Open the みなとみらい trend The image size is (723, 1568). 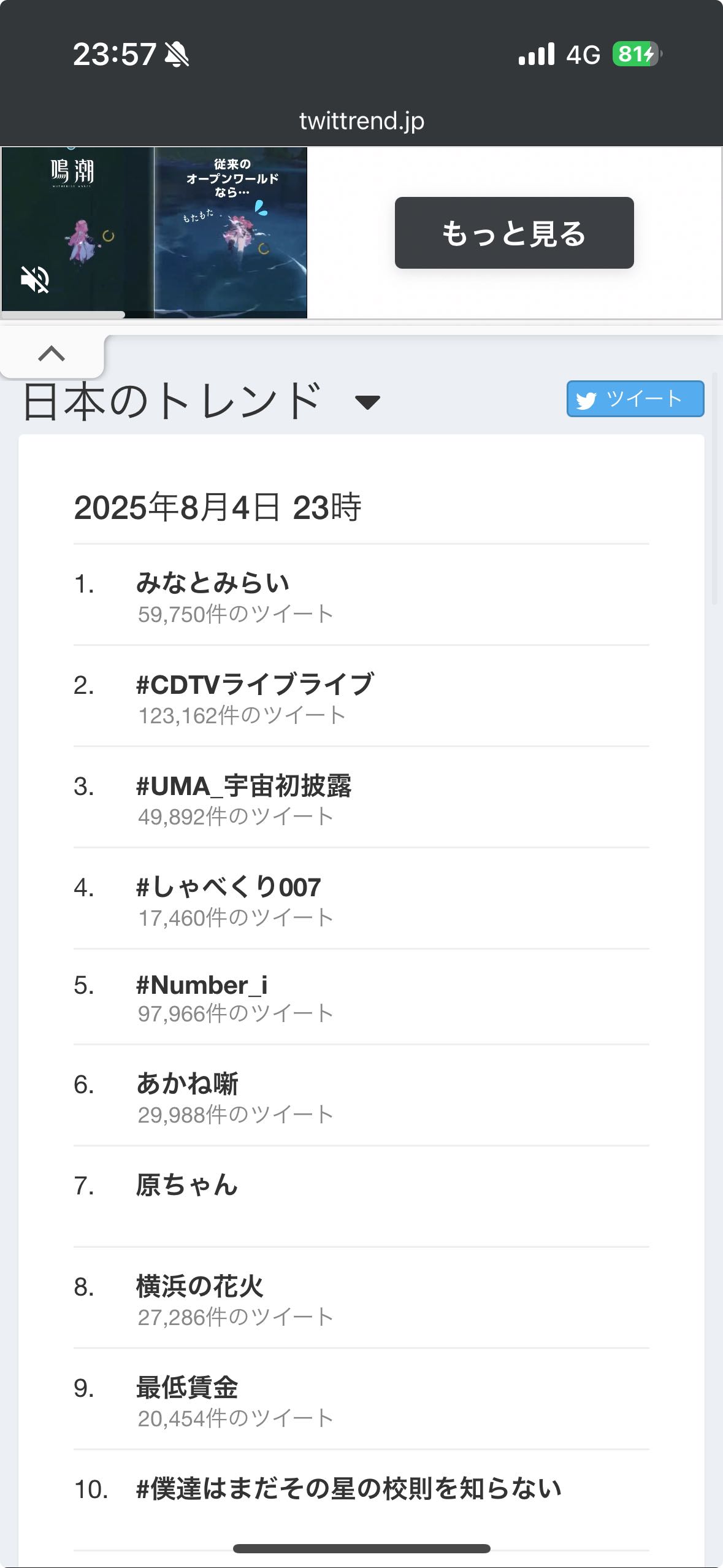212,583
